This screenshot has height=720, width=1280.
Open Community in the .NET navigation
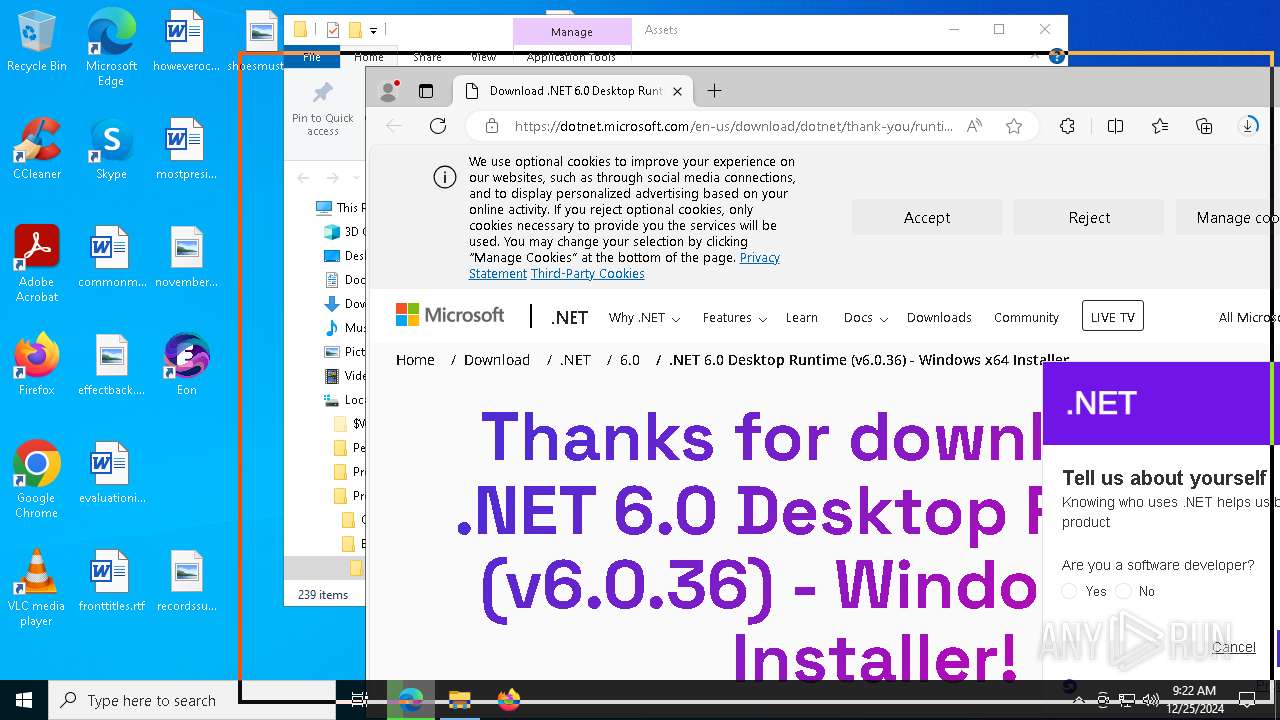pos(1026,318)
